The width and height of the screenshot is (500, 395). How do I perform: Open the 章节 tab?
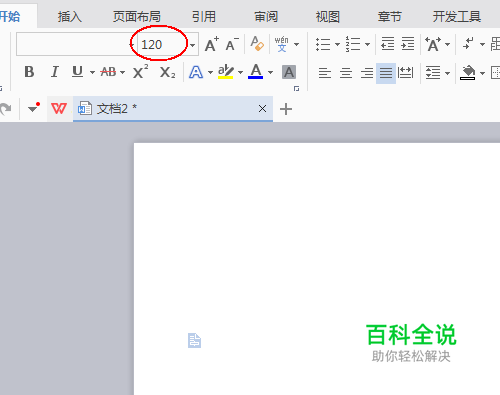coord(390,16)
